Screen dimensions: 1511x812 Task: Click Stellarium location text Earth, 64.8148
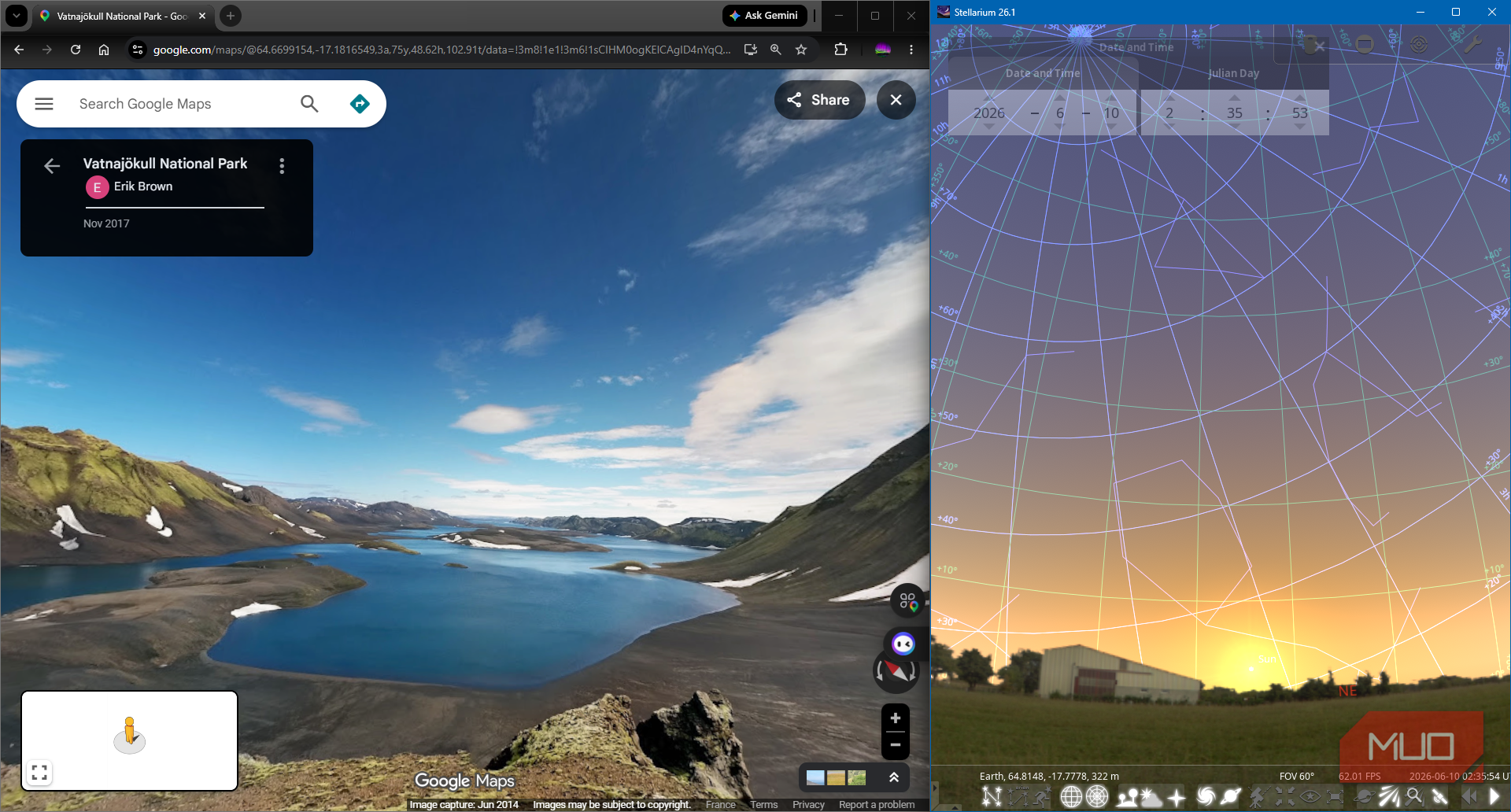[1049, 776]
